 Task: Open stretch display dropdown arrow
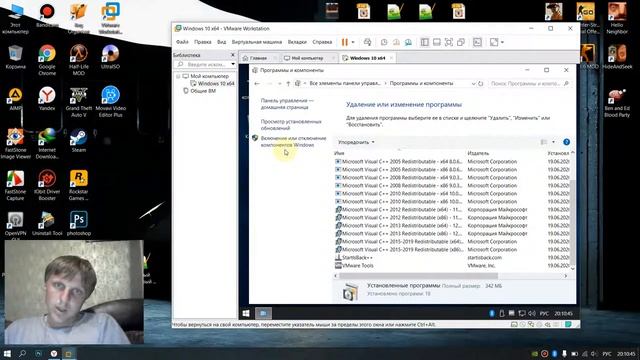[x=502, y=42]
